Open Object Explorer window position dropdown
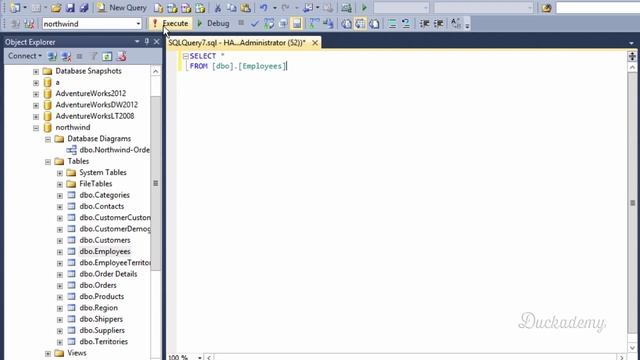This screenshot has width=640, height=360. 137,42
